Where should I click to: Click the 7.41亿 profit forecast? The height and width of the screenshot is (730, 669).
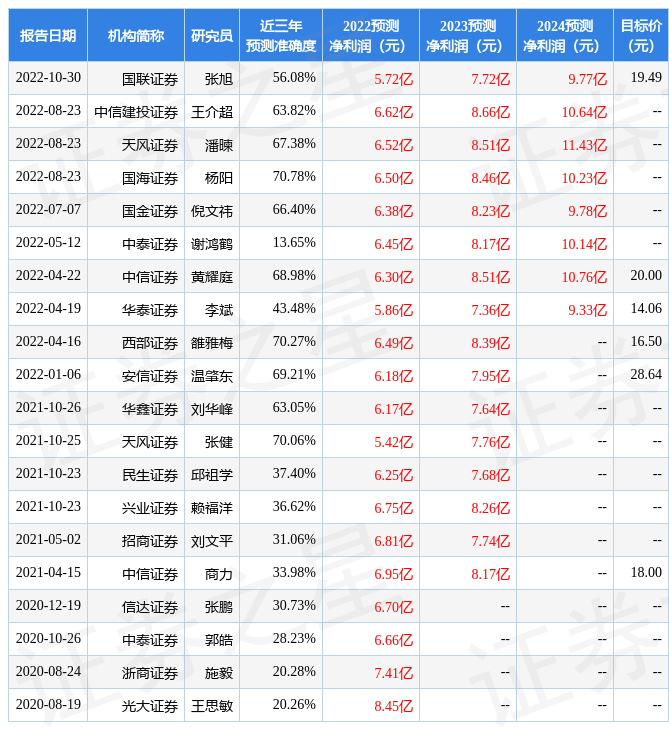pyautogui.click(x=393, y=674)
